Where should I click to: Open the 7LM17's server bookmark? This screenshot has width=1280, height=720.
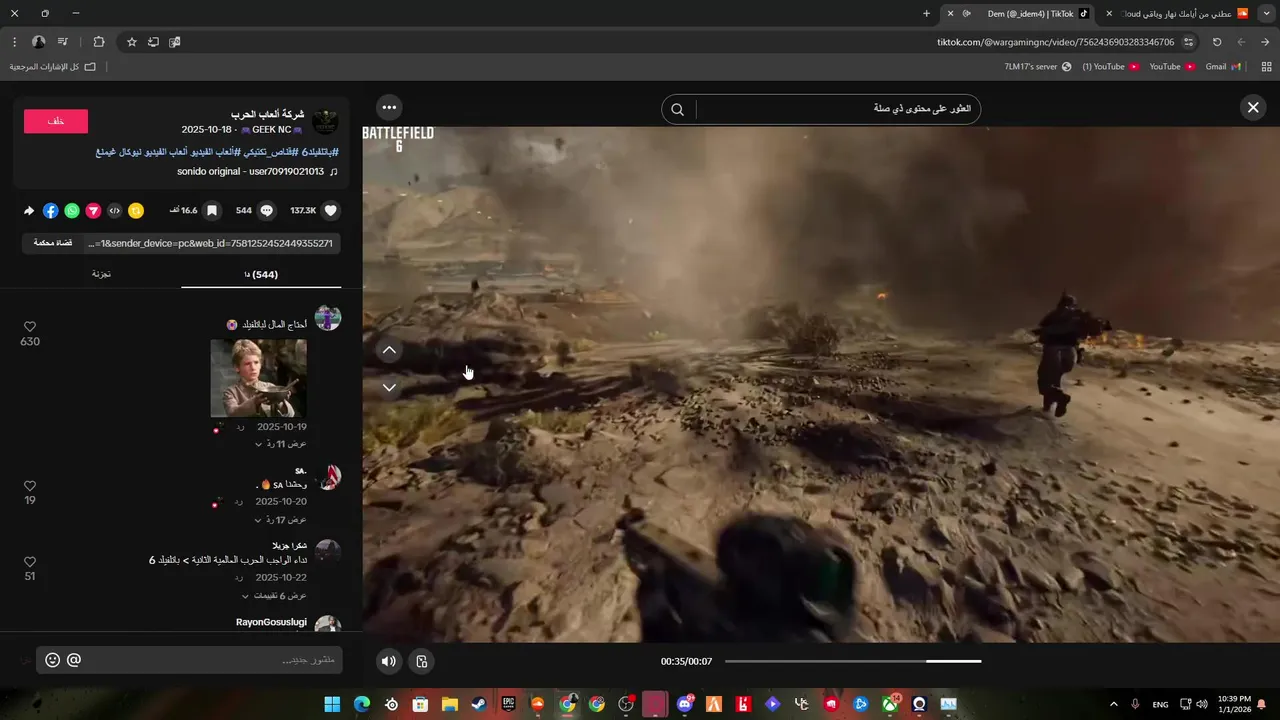pos(1038,67)
